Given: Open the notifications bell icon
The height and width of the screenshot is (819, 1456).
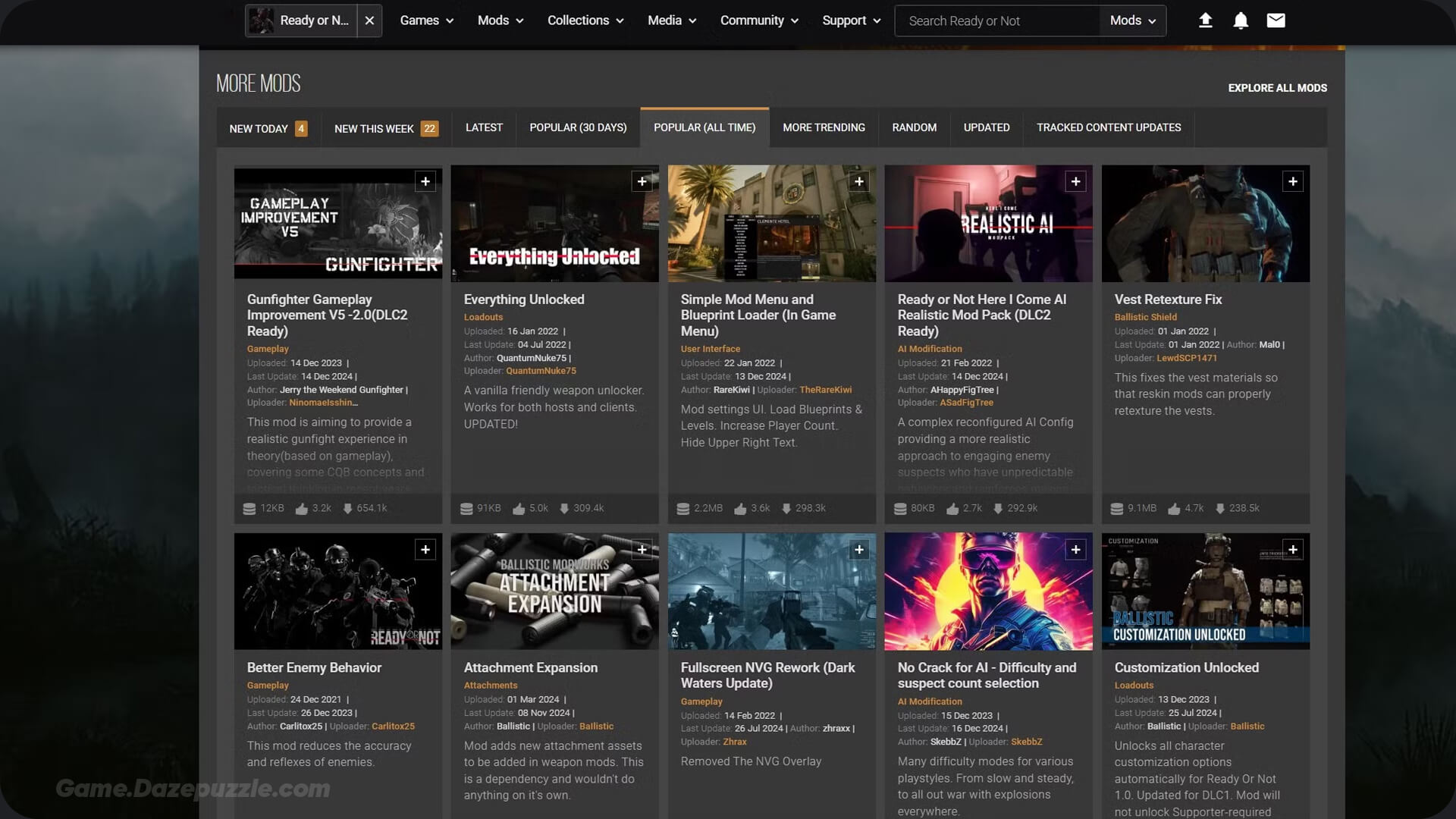Looking at the screenshot, I should [x=1241, y=20].
